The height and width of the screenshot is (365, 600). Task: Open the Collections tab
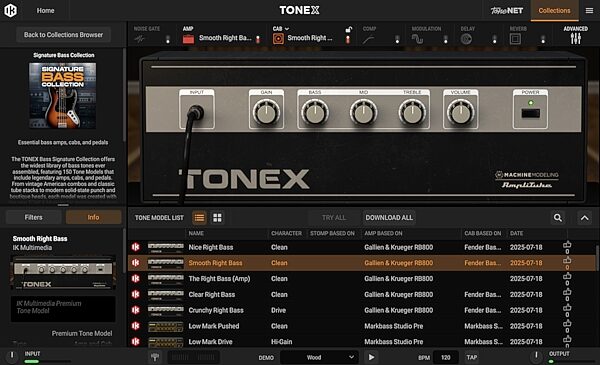[554, 11]
